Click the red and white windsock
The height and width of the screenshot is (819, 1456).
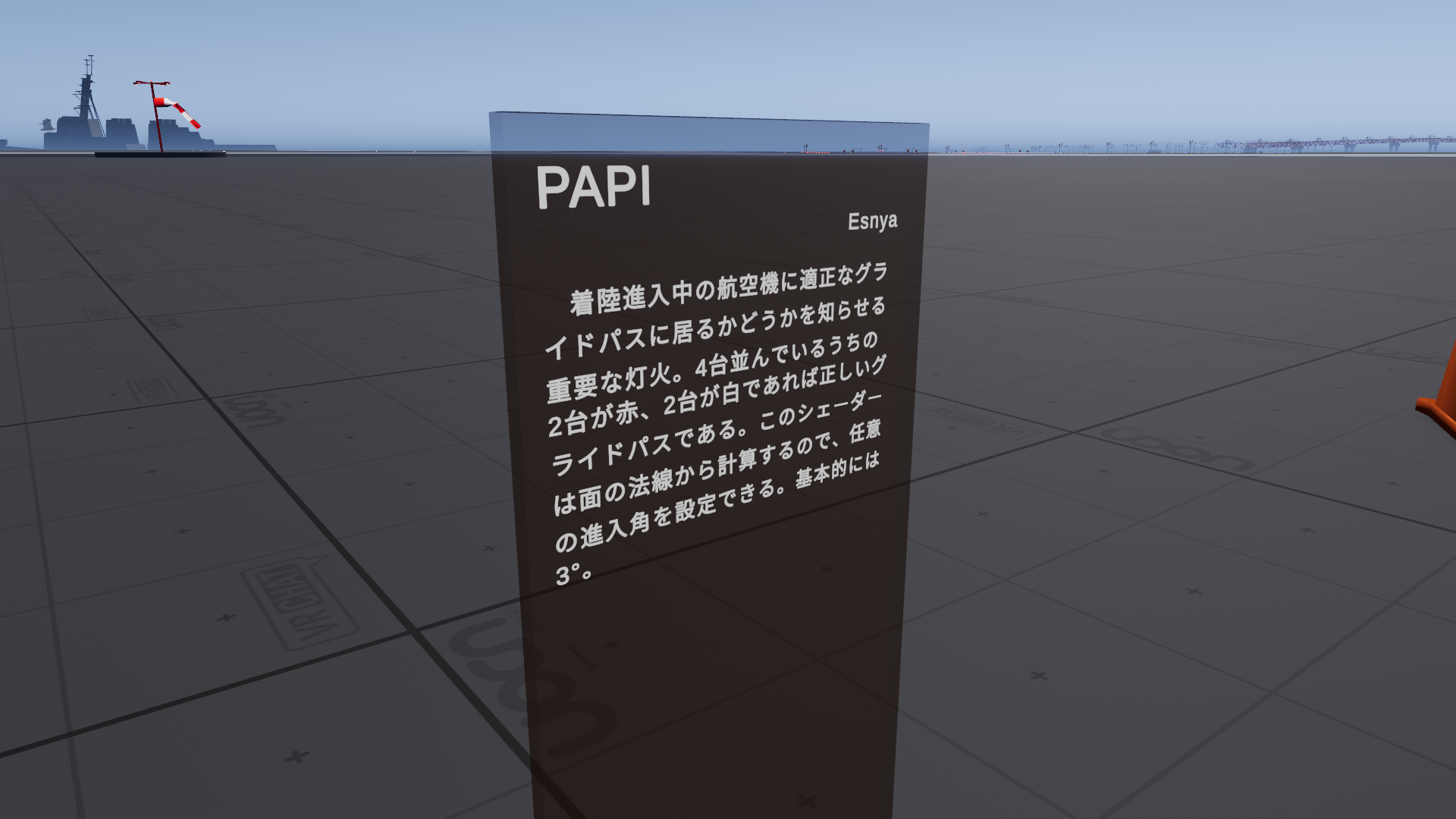pos(176,111)
